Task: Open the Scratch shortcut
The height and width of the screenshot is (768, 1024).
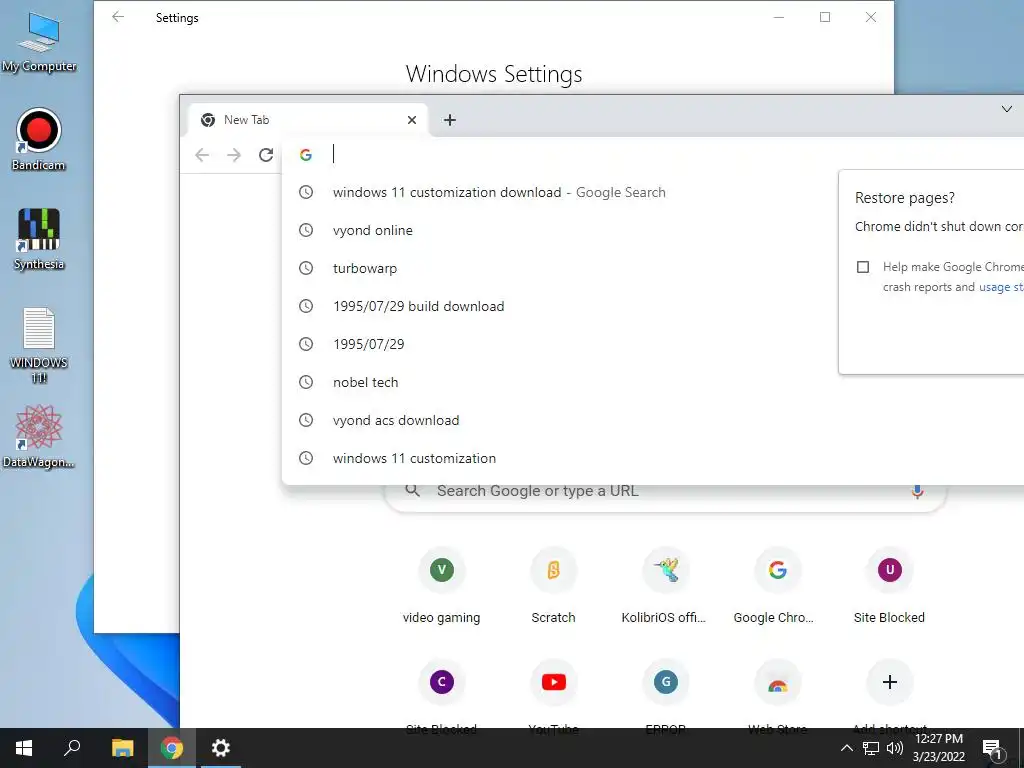Action: [x=553, y=586]
